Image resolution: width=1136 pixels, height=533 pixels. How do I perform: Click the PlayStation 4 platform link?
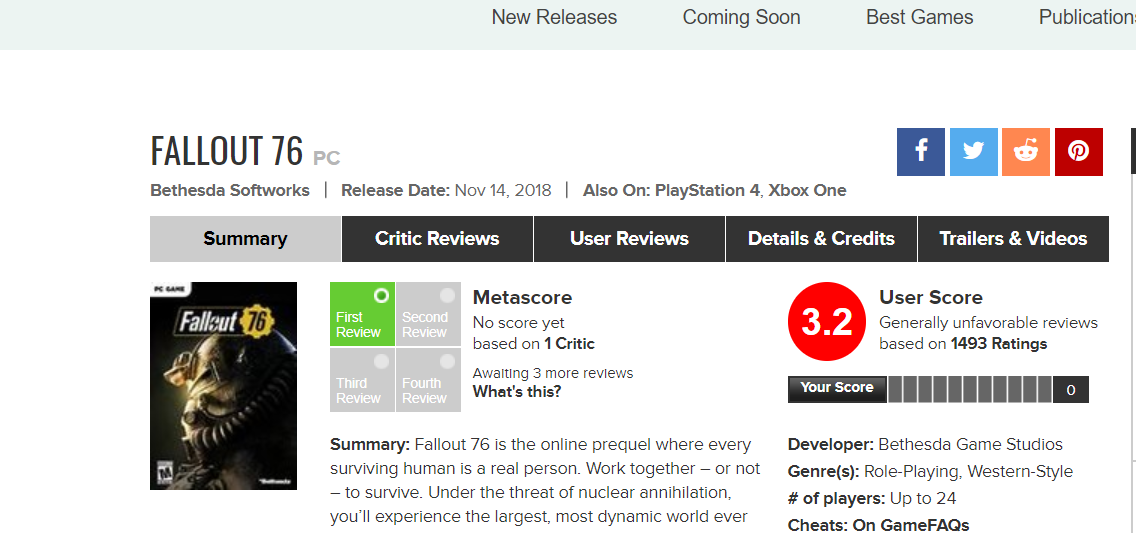(x=707, y=190)
